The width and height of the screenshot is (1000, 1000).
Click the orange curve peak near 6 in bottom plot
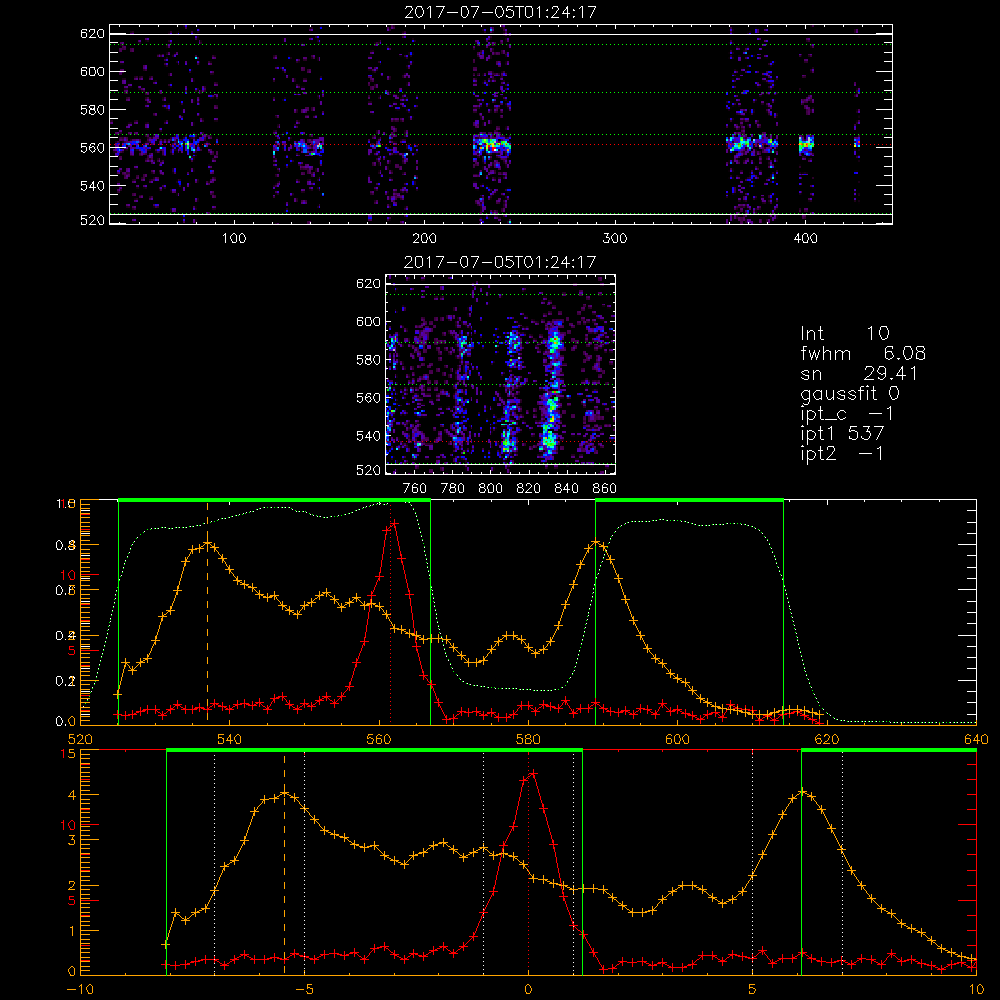(x=803, y=793)
